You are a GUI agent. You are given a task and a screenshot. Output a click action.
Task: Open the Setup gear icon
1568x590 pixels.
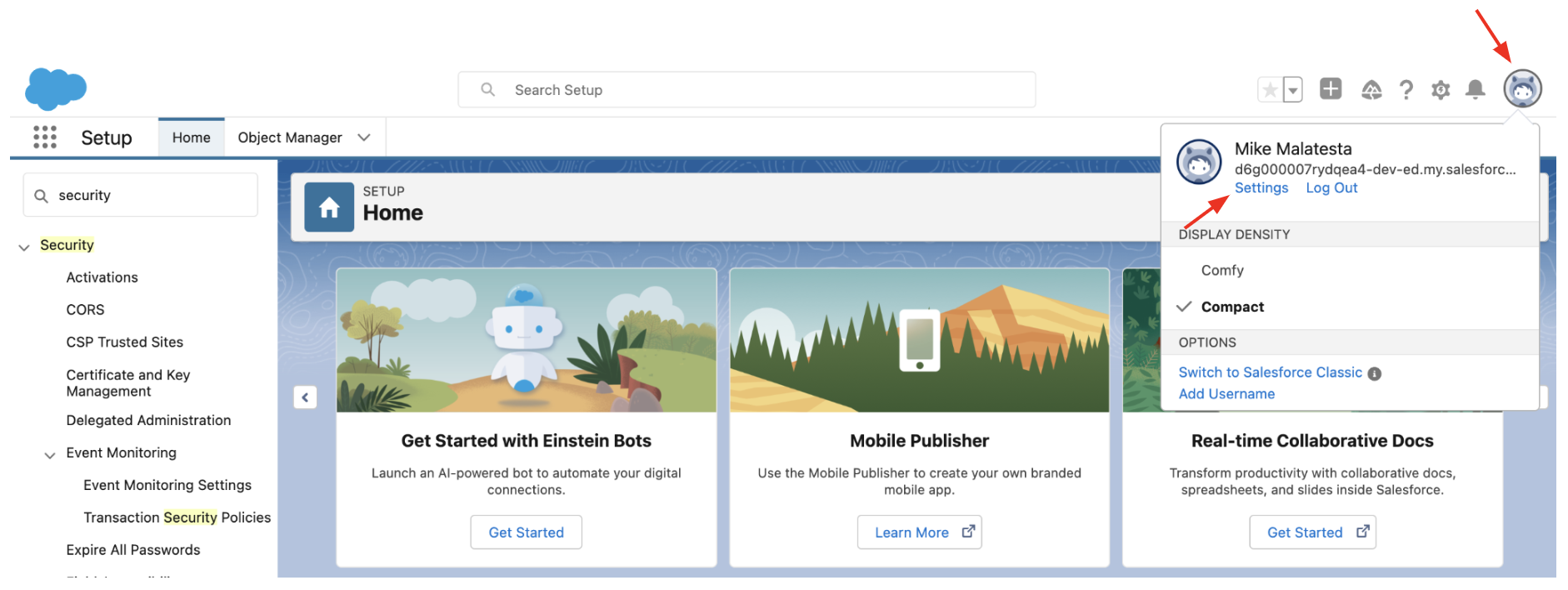1441,89
